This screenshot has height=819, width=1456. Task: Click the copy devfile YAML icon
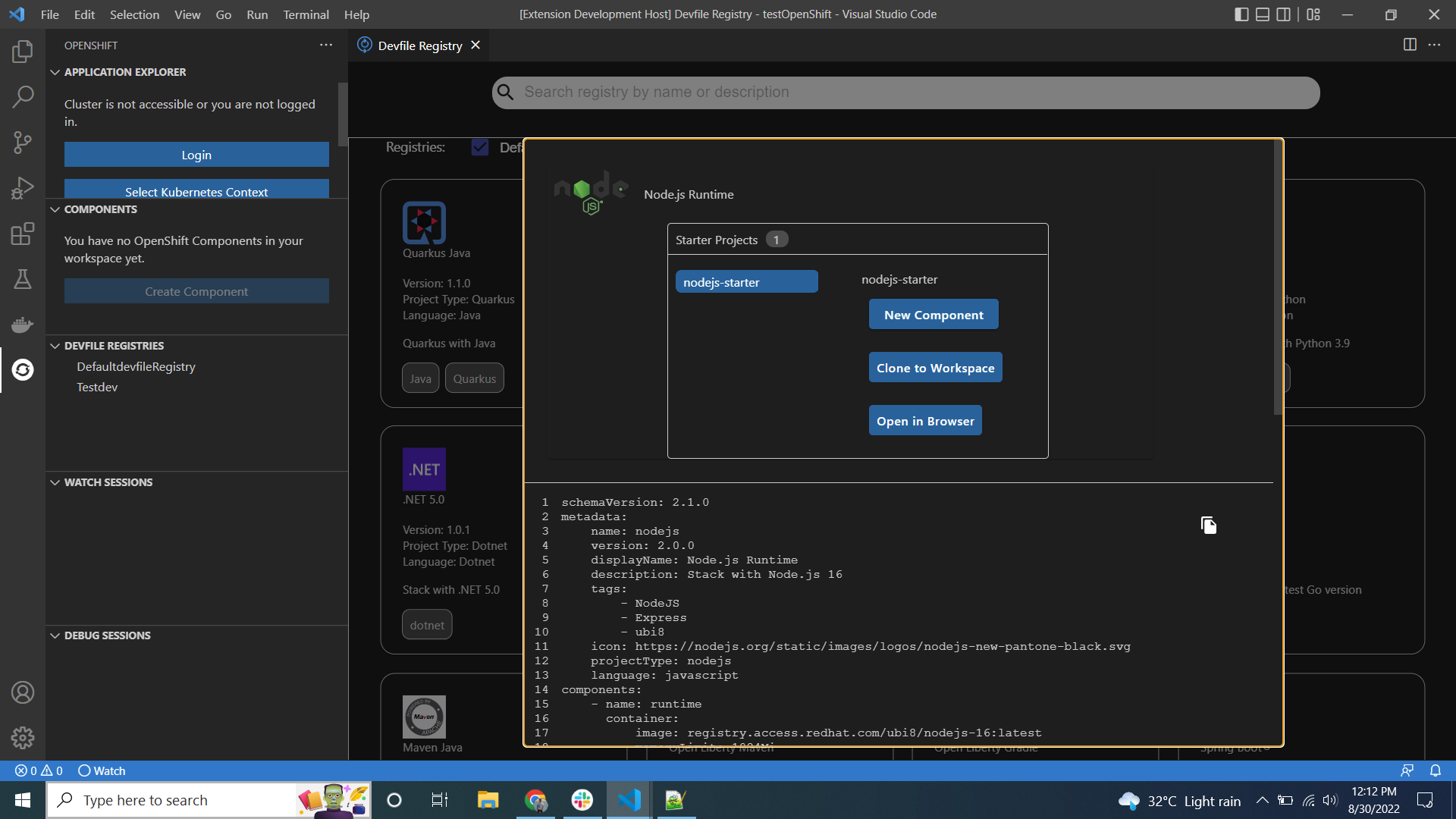point(1208,525)
